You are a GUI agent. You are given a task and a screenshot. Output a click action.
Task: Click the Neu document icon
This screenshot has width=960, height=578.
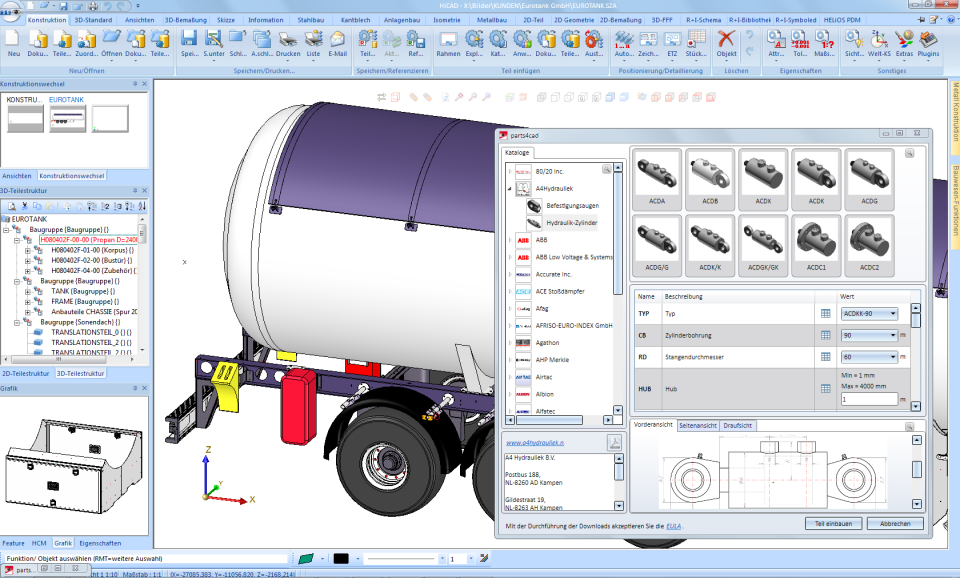tap(13, 40)
